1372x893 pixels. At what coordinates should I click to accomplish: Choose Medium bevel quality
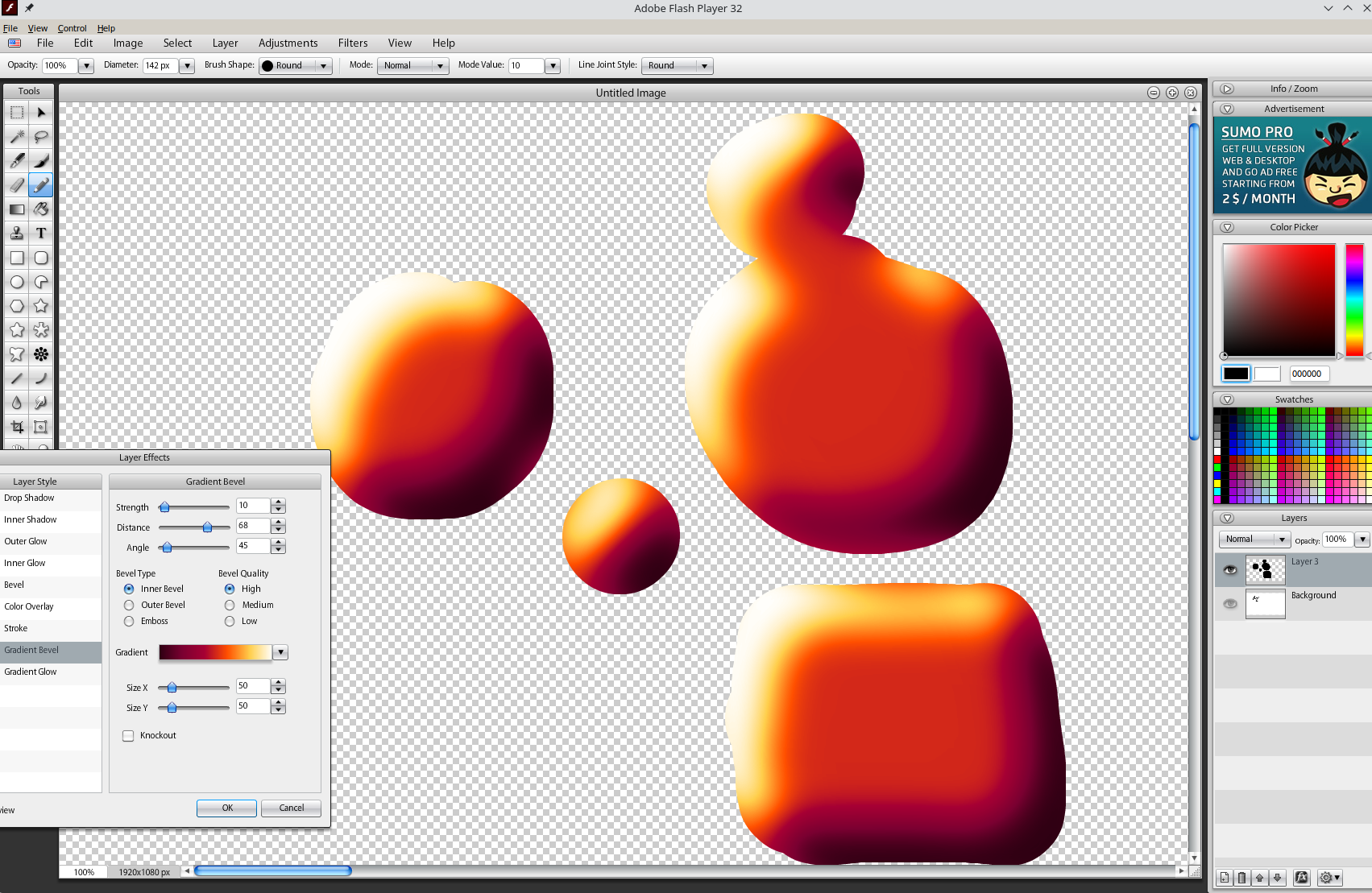tap(230, 605)
